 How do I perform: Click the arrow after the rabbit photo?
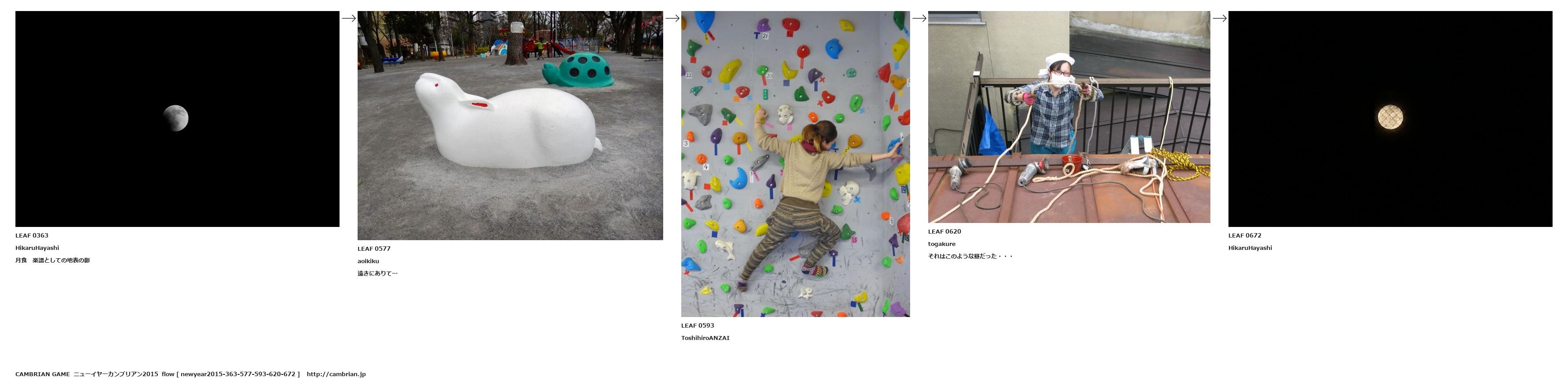[x=672, y=18]
